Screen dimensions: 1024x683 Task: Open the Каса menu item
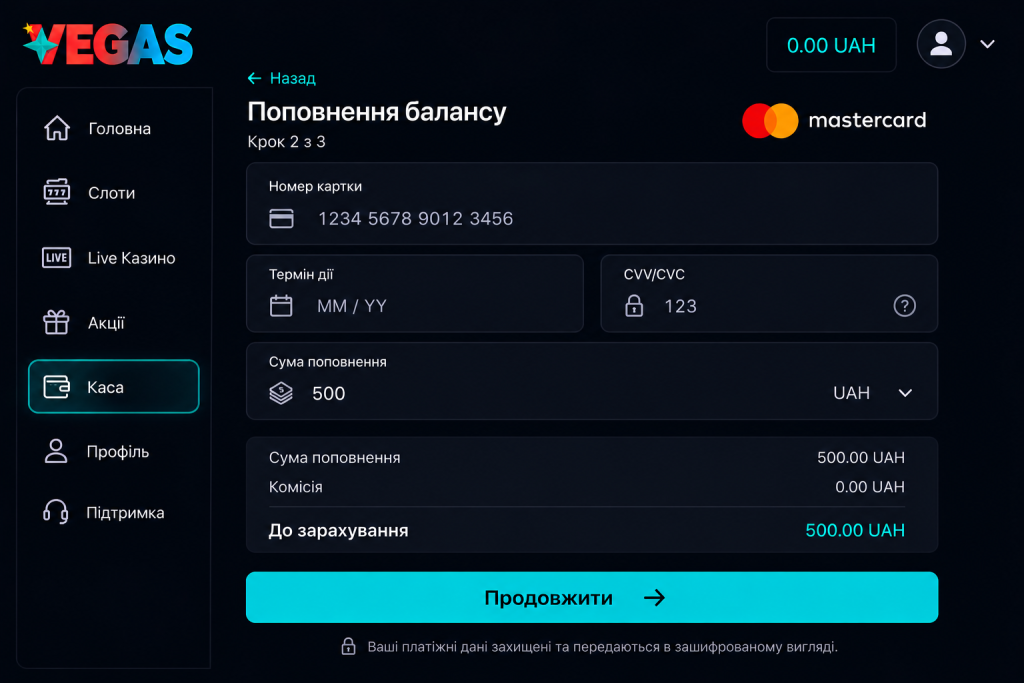(114, 387)
